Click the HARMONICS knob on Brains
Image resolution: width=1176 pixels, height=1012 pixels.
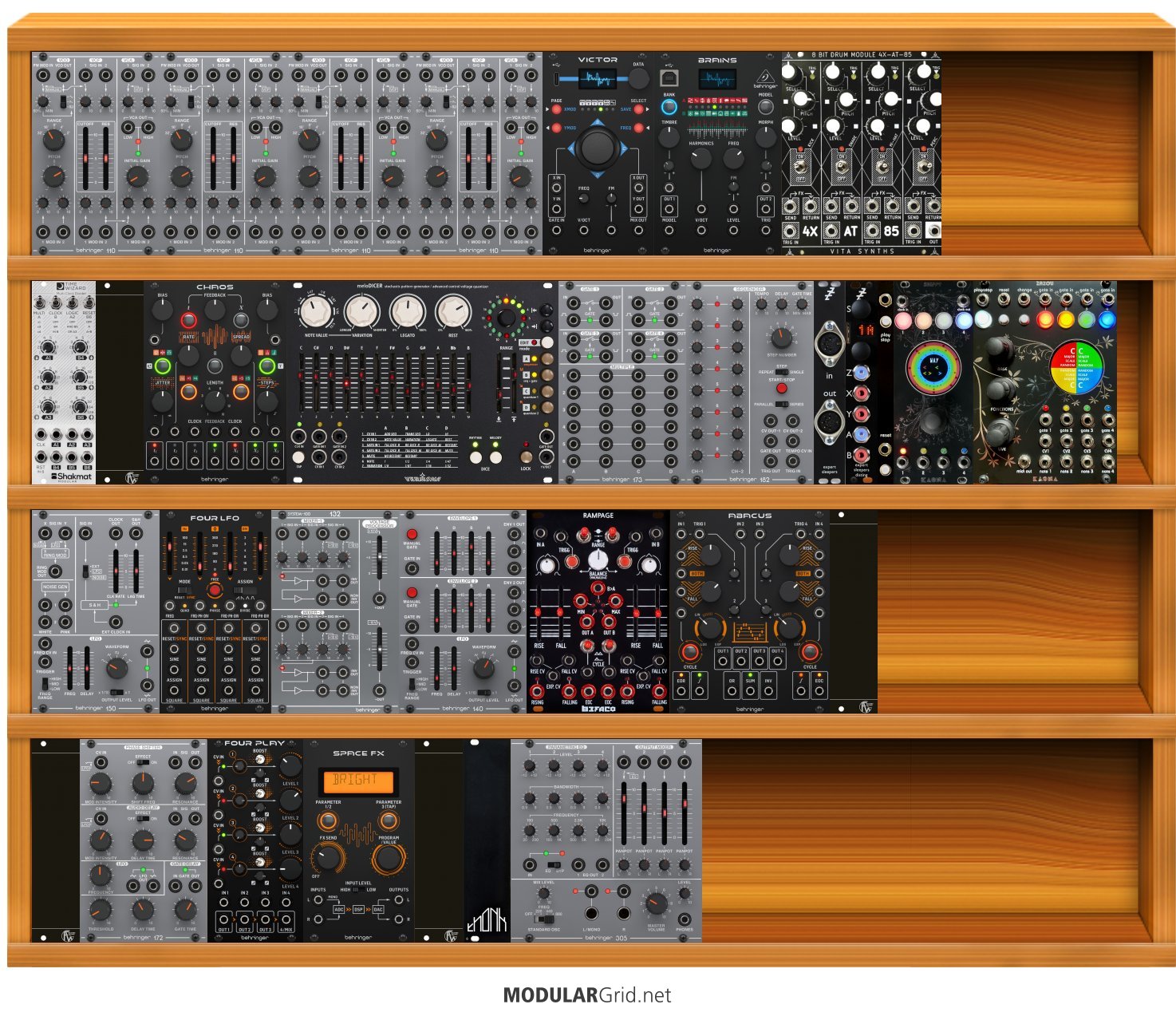click(701, 159)
